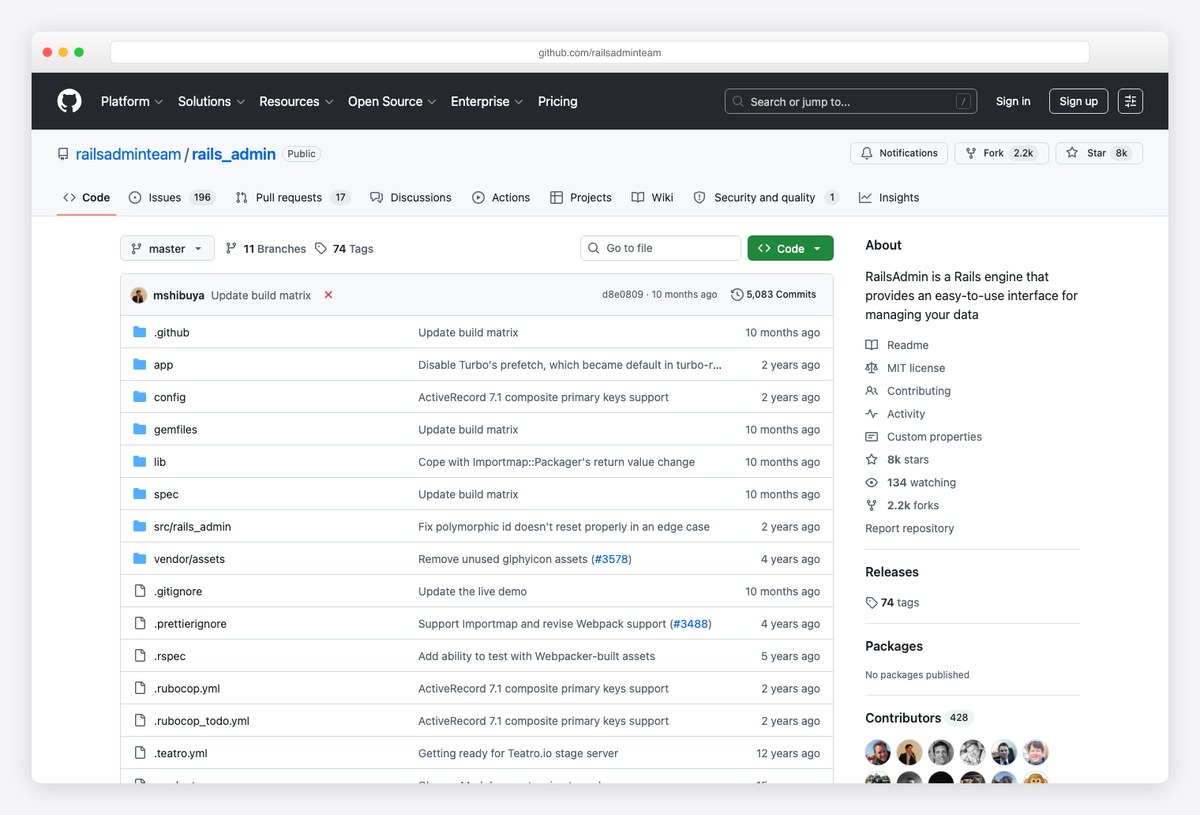Open the Pull requests tab
The height and width of the screenshot is (815, 1200).
(292, 198)
